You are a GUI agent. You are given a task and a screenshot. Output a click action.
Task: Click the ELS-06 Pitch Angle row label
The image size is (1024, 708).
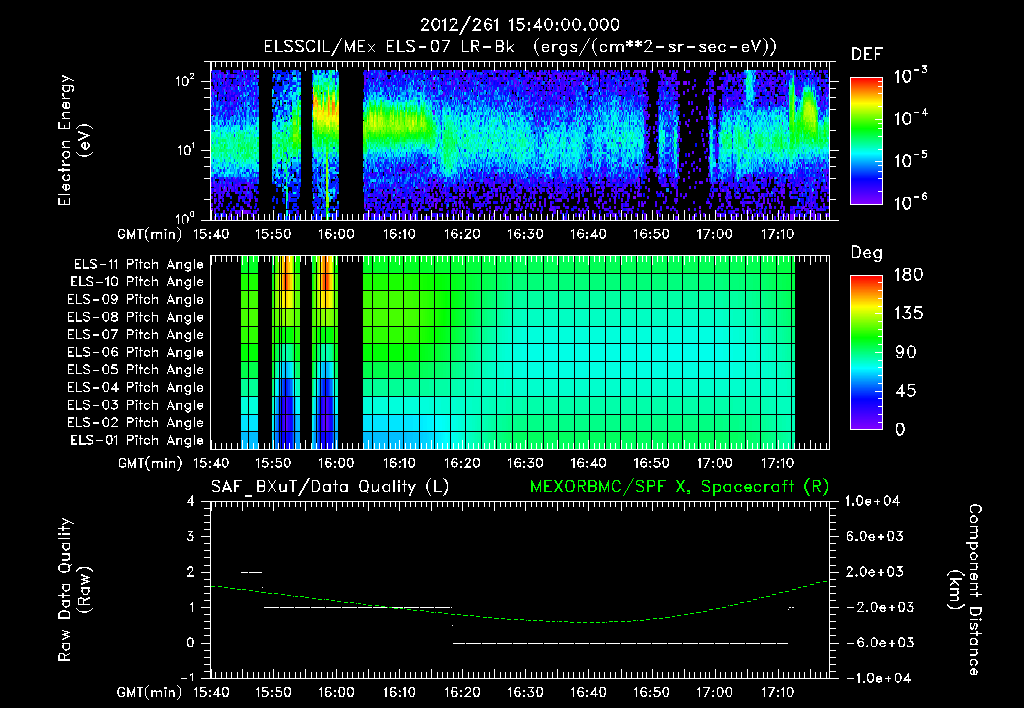[136, 352]
